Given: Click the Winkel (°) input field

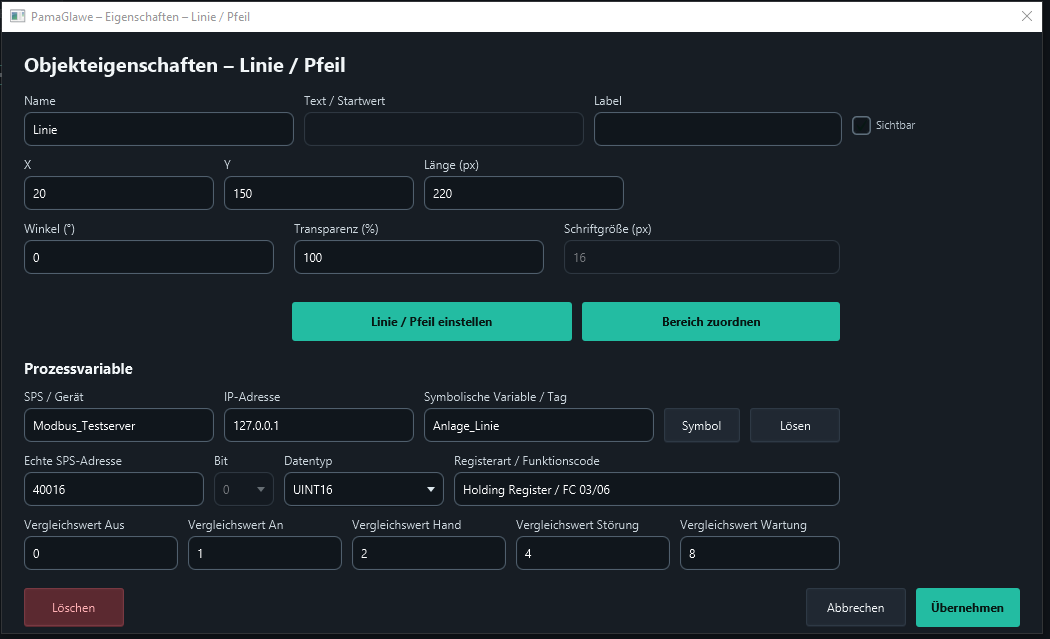Looking at the screenshot, I should click(149, 257).
